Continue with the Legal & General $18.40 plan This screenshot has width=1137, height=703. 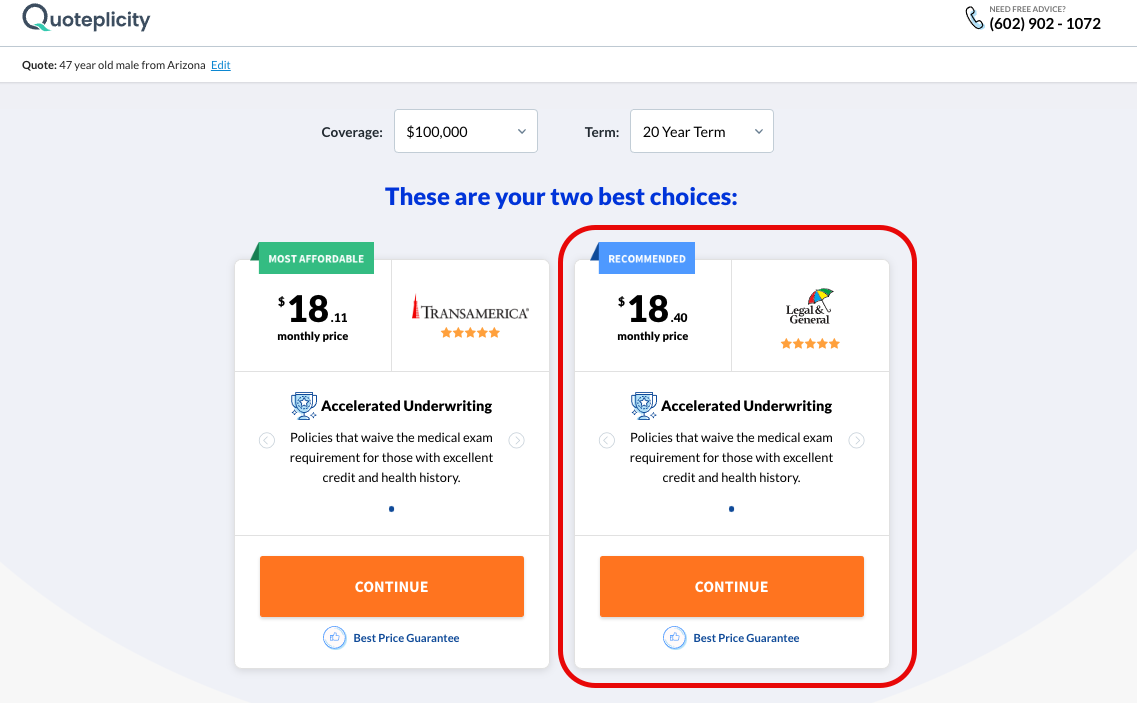tap(732, 586)
